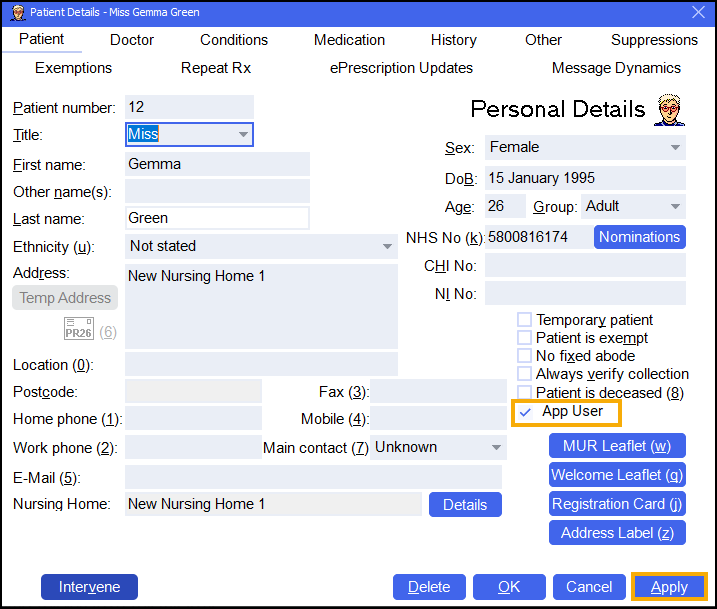The height and width of the screenshot is (609, 717).
Task: Check the Always verify collection option
Action: (524, 374)
